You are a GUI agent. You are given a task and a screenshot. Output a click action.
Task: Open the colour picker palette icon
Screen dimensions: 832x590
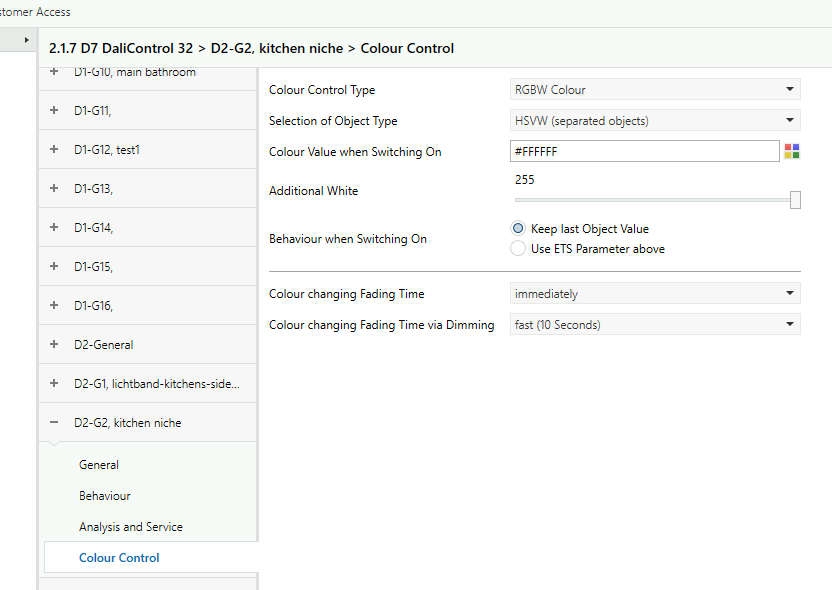coord(792,151)
